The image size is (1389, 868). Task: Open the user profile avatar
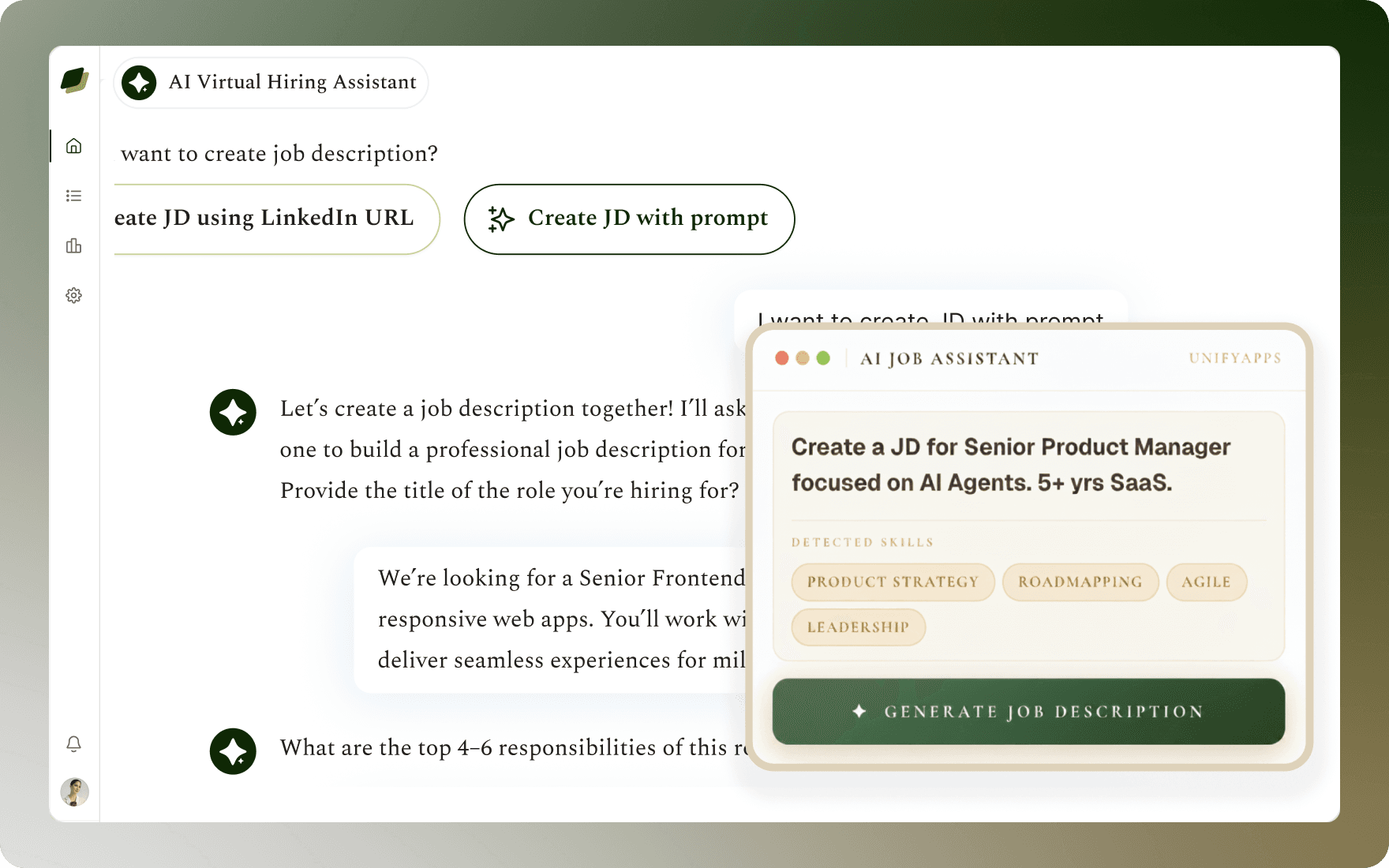point(75,791)
